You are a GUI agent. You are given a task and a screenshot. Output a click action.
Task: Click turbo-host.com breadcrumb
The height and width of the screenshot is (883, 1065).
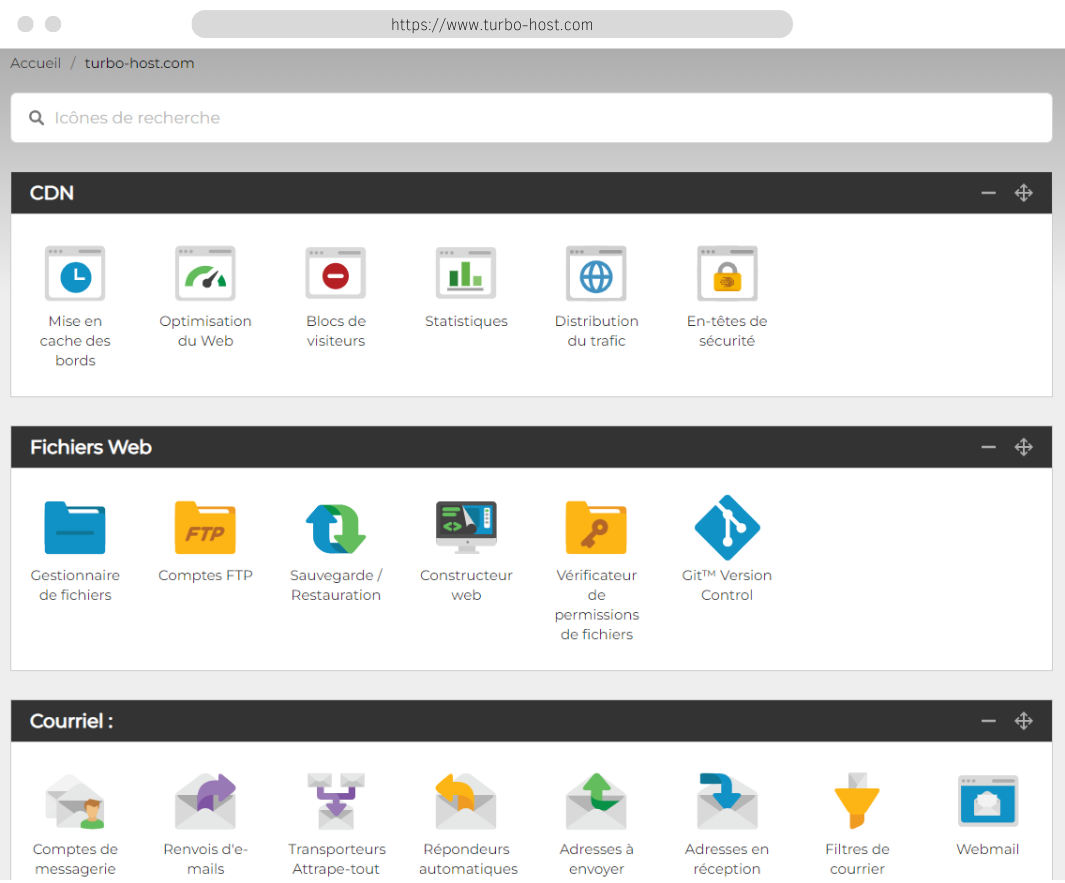pos(139,63)
